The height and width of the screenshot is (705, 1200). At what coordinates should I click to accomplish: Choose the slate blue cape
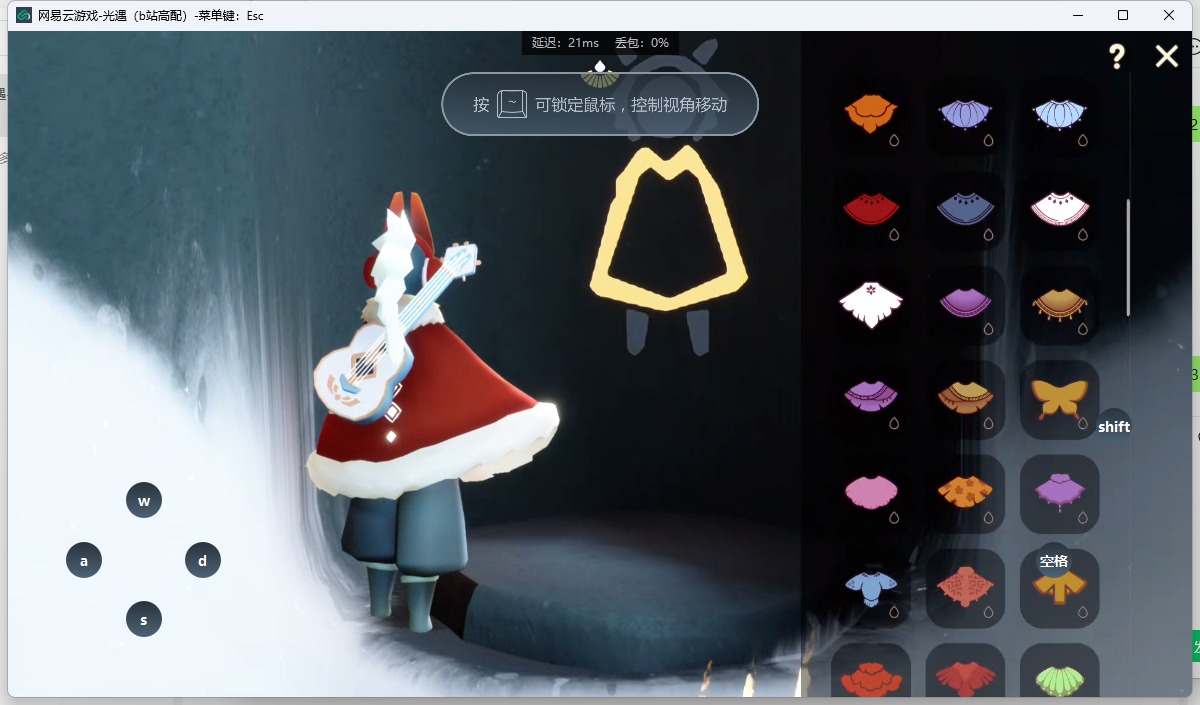pos(965,208)
